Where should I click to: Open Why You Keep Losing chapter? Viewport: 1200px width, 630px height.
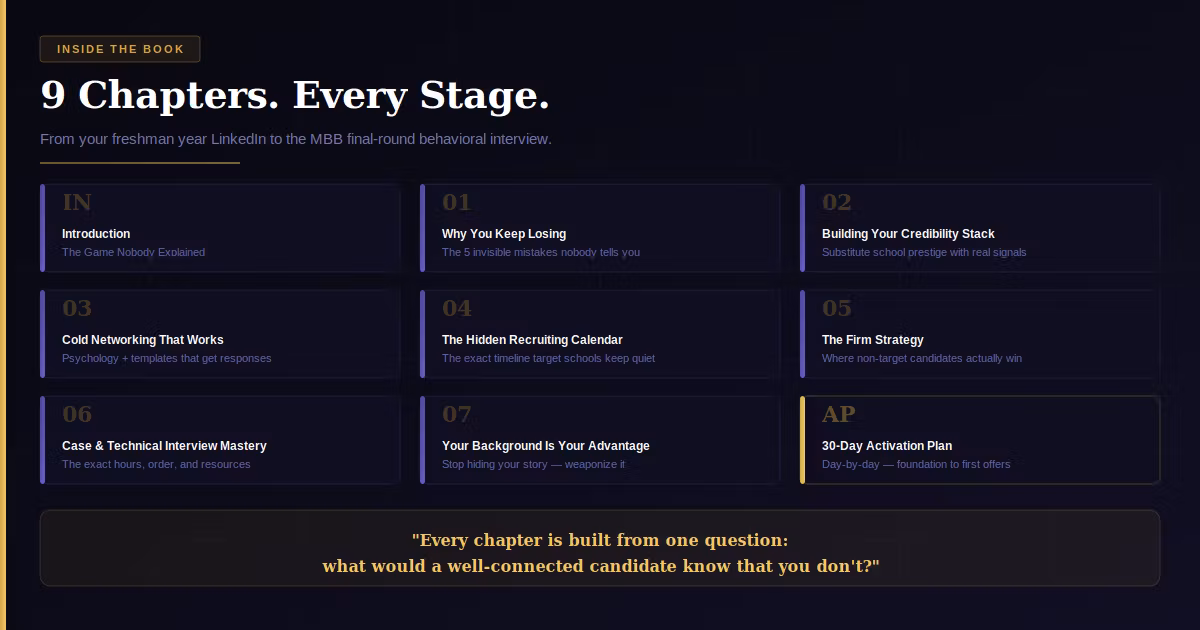(x=600, y=228)
